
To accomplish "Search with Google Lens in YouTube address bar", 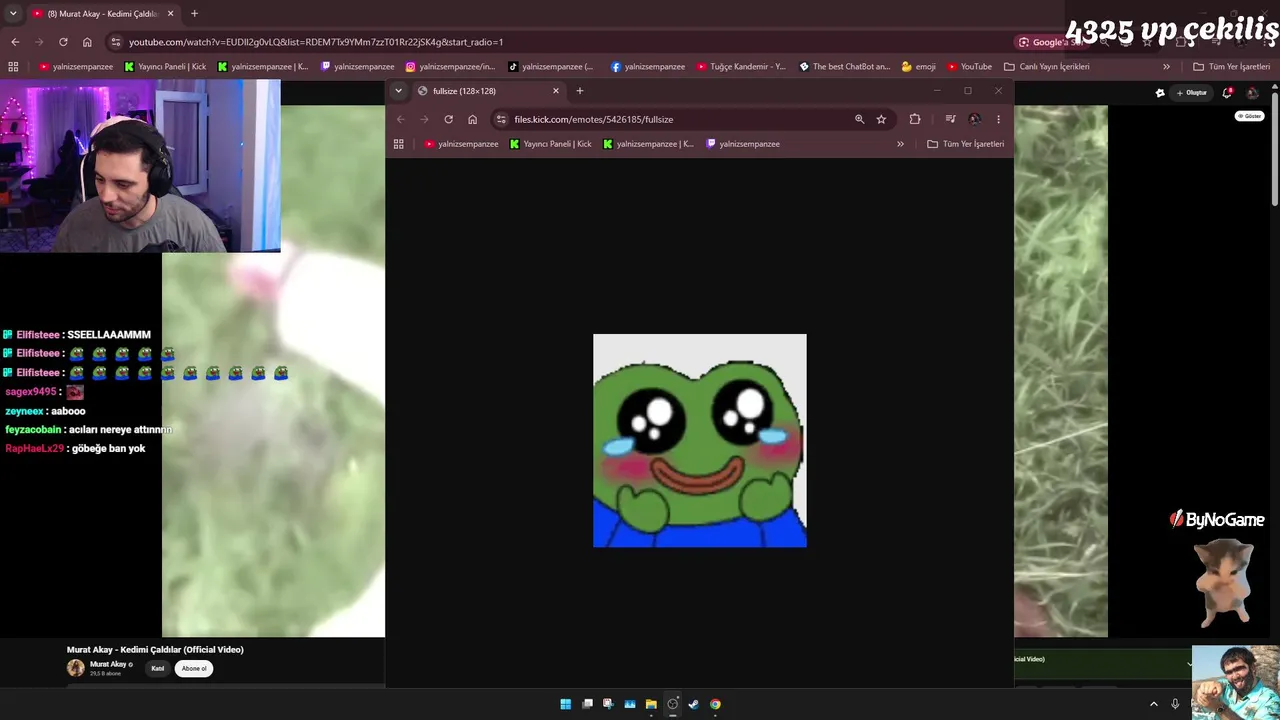I will pos(1051,42).
